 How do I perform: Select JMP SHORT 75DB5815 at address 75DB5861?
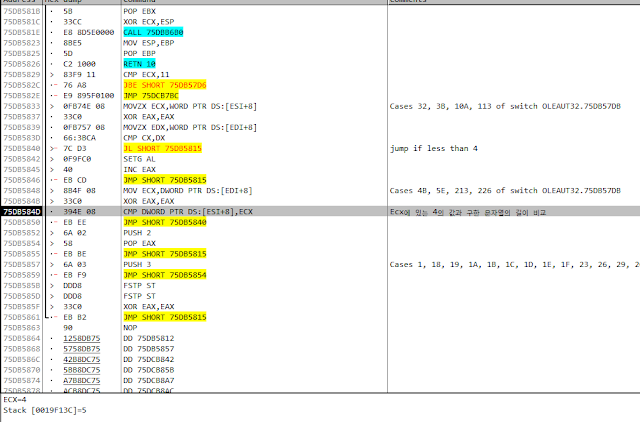[x=165, y=317]
